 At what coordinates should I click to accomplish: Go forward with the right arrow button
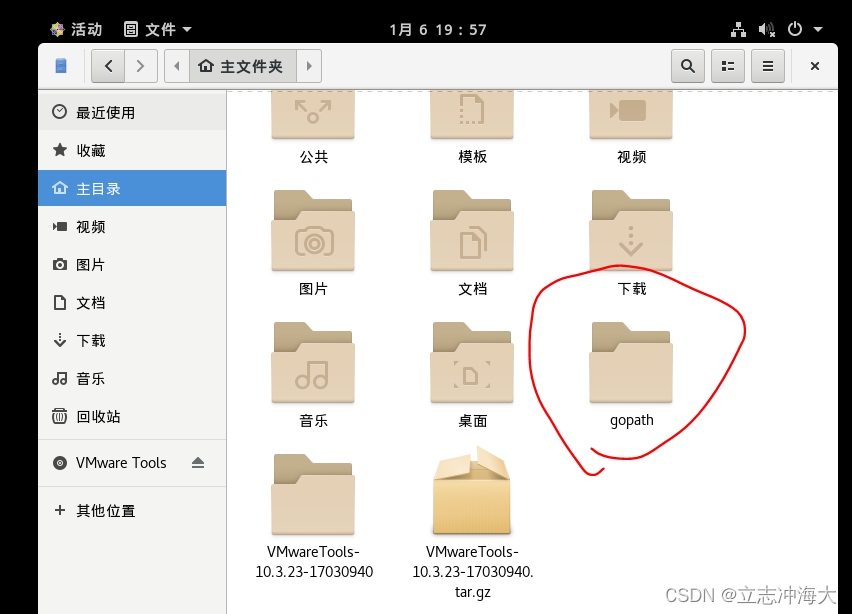[x=141, y=66]
